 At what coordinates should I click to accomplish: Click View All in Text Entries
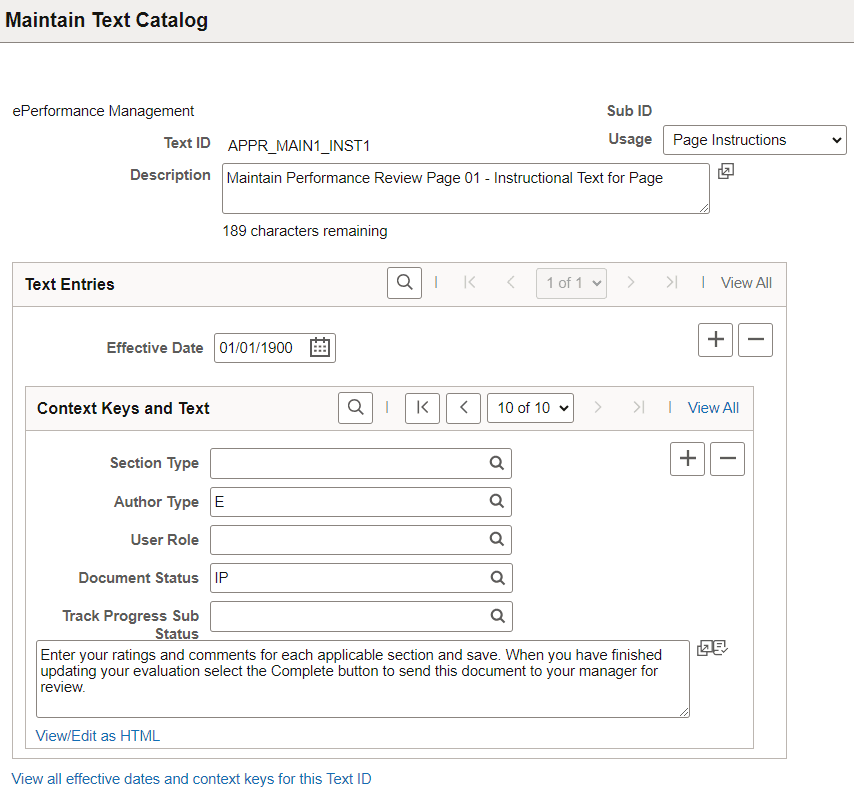746,282
